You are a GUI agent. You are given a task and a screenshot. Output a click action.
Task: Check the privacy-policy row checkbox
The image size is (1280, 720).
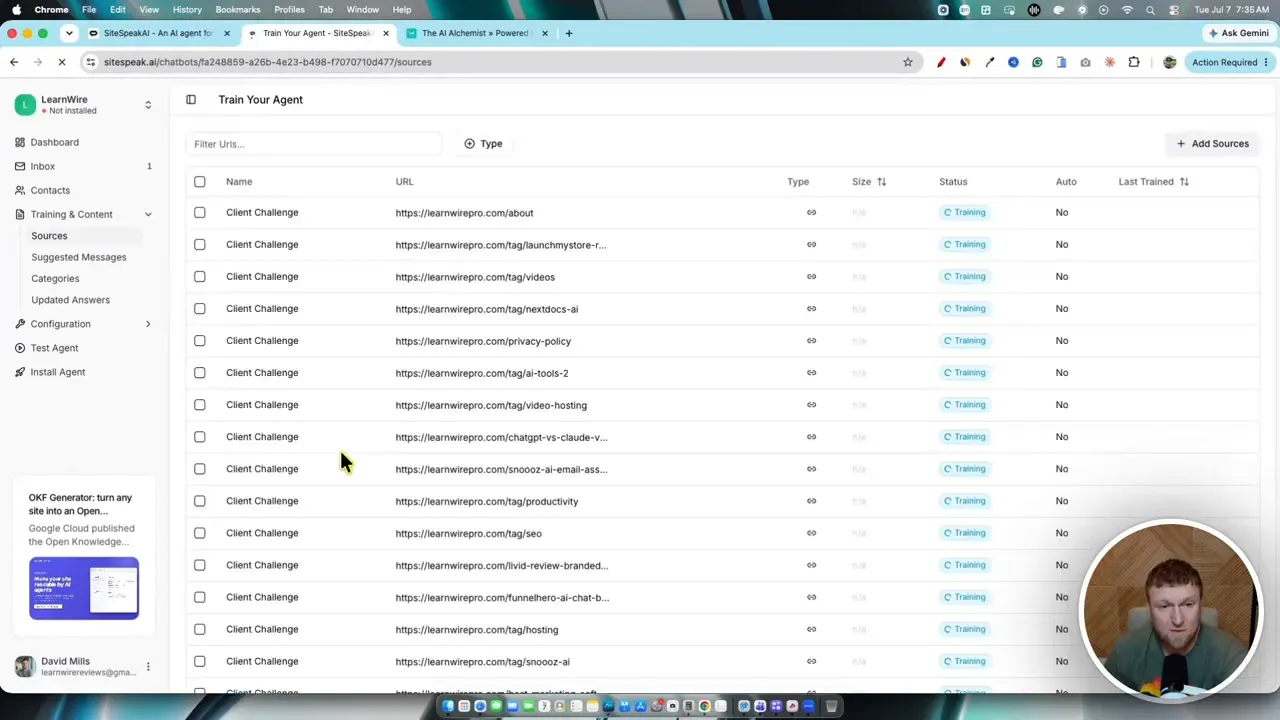200,340
